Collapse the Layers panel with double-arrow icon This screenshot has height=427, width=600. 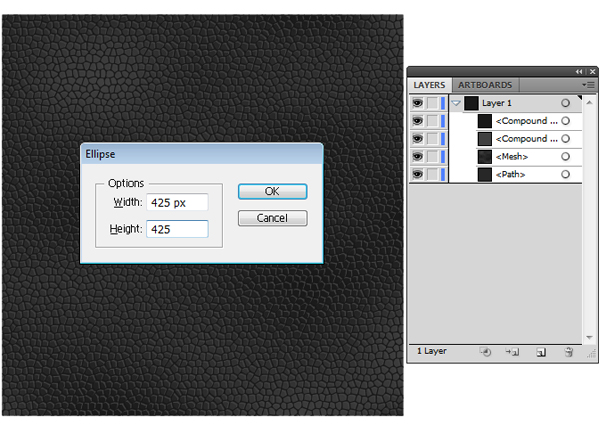(x=579, y=72)
